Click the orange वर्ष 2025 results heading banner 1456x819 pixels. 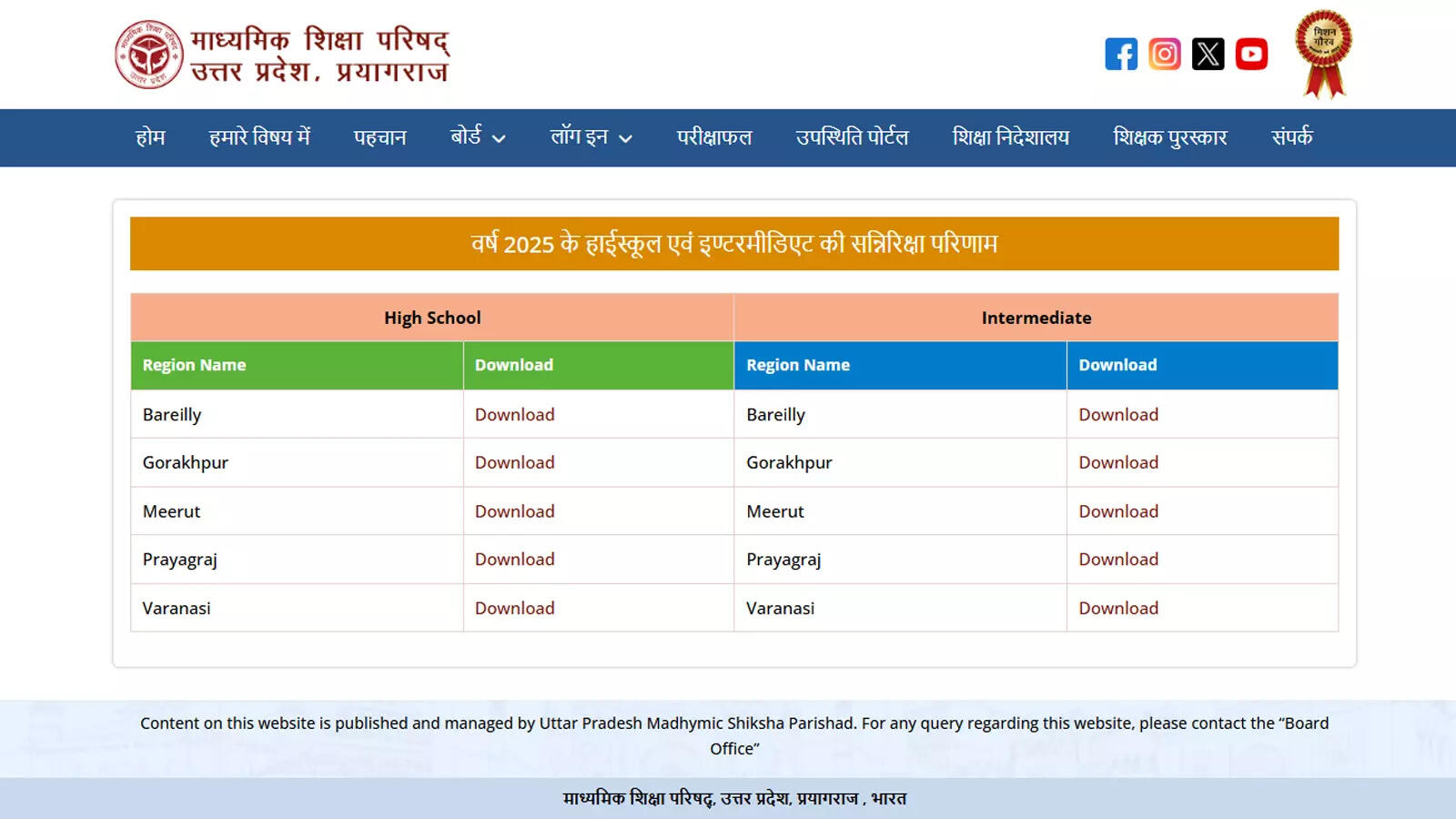coord(734,243)
